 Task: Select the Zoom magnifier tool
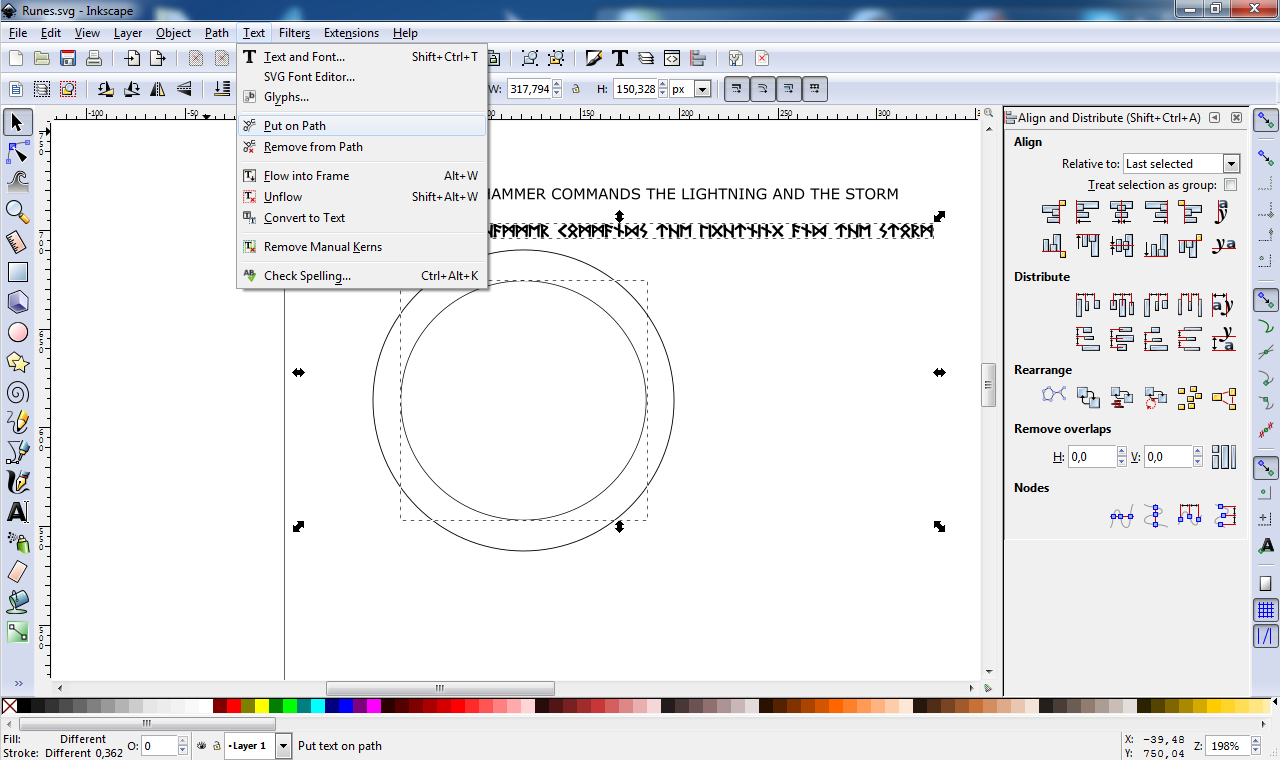(x=17, y=212)
